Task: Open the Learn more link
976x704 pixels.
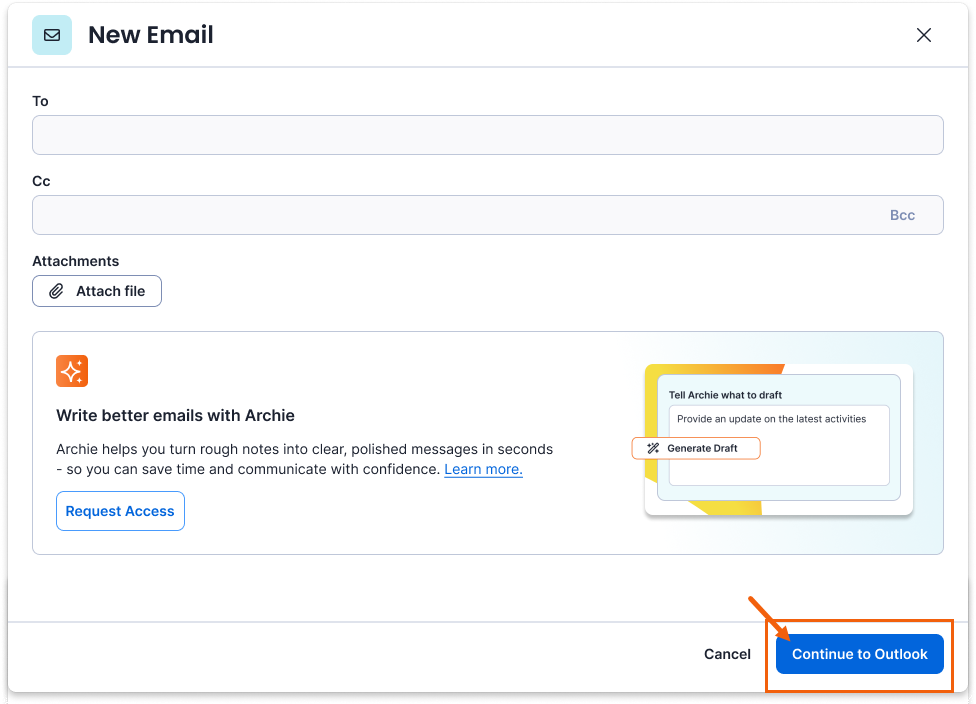Action: [483, 469]
